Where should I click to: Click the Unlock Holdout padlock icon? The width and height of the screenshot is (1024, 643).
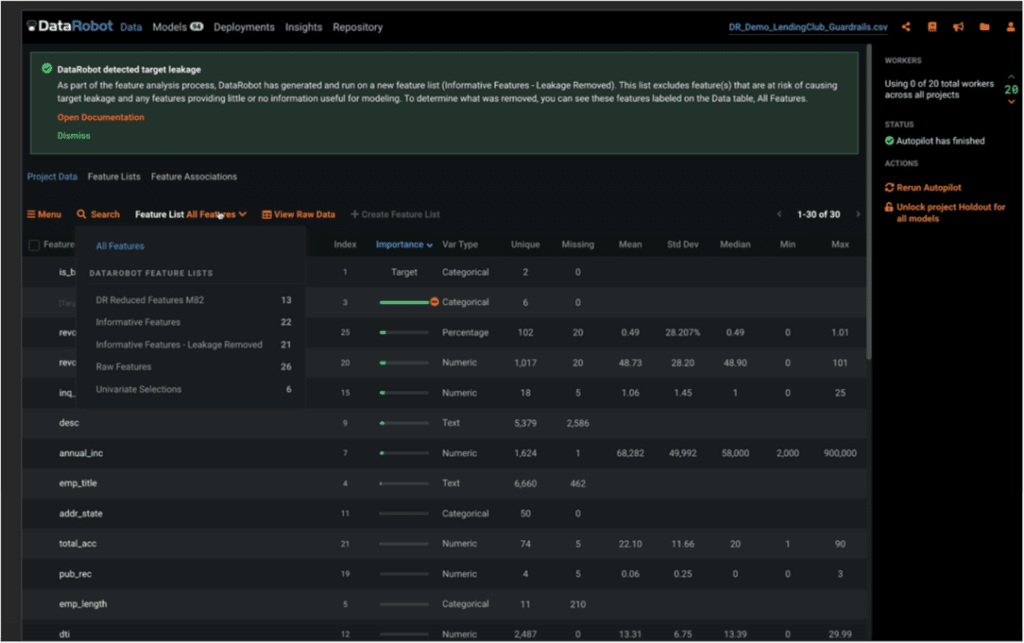[889, 207]
